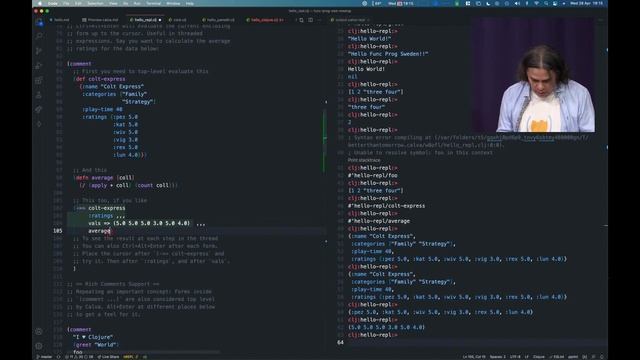The height and width of the screenshot is (360, 640).
Task: Open the Source Control view
Action: click(x=39, y=51)
